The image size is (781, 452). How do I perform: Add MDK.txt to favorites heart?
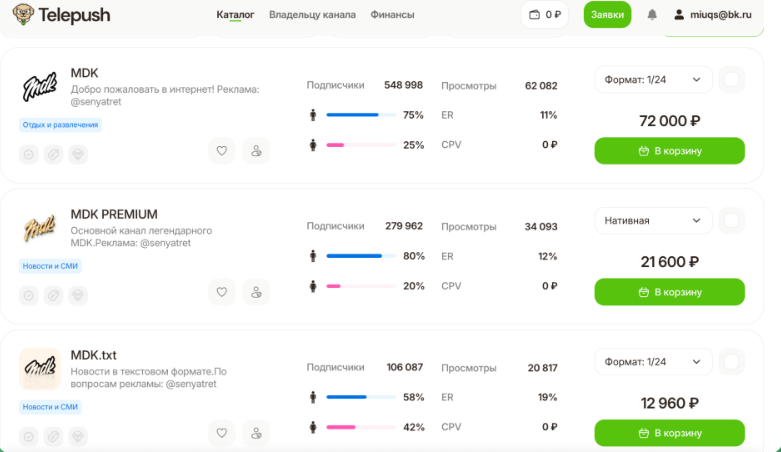(x=222, y=433)
